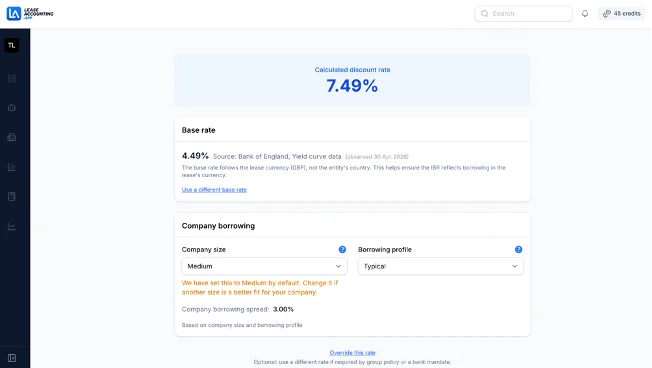Open the TL workspace avatar
This screenshot has width=652, height=368.
(x=12, y=45)
